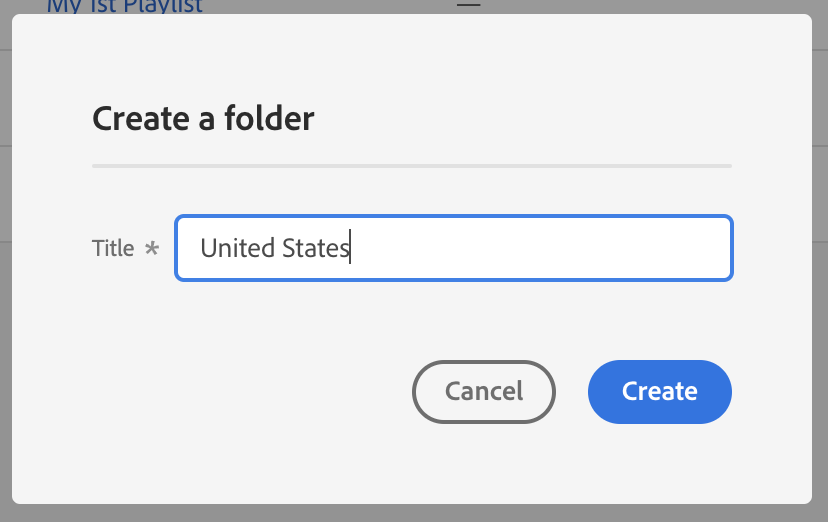This screenshot has width=828, height=522.
Task: Focus the Title text input field
Action: (x=453, y=248)
